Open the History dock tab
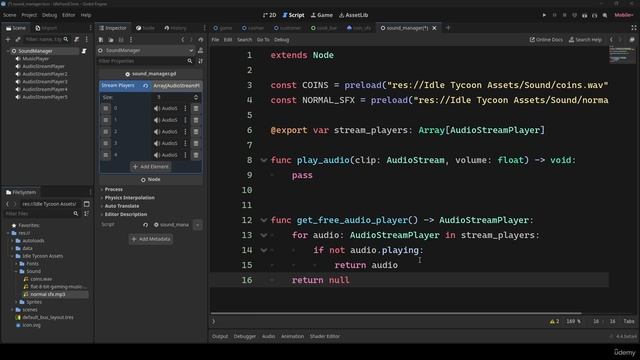Image resolution: width=640 pixels, height=360 pixels. 175,28
